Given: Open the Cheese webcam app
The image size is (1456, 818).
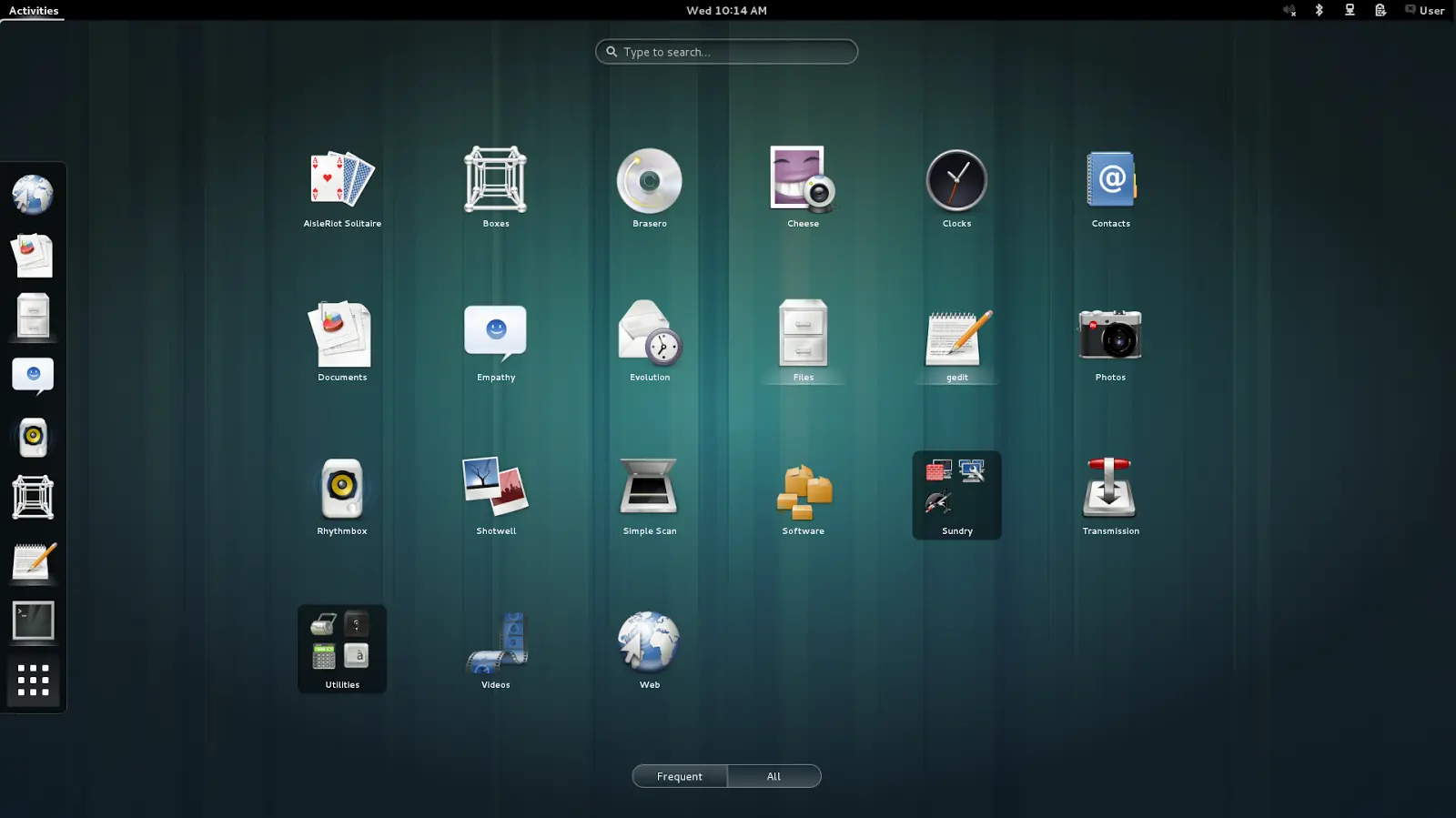Looking at the screenshot, I should [x=803, y=188].
